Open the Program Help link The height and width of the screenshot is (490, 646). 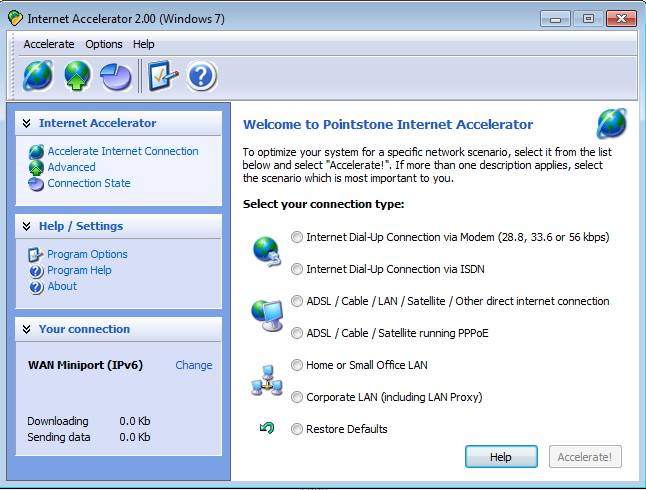pyautogui.click(x=79, y=270)
